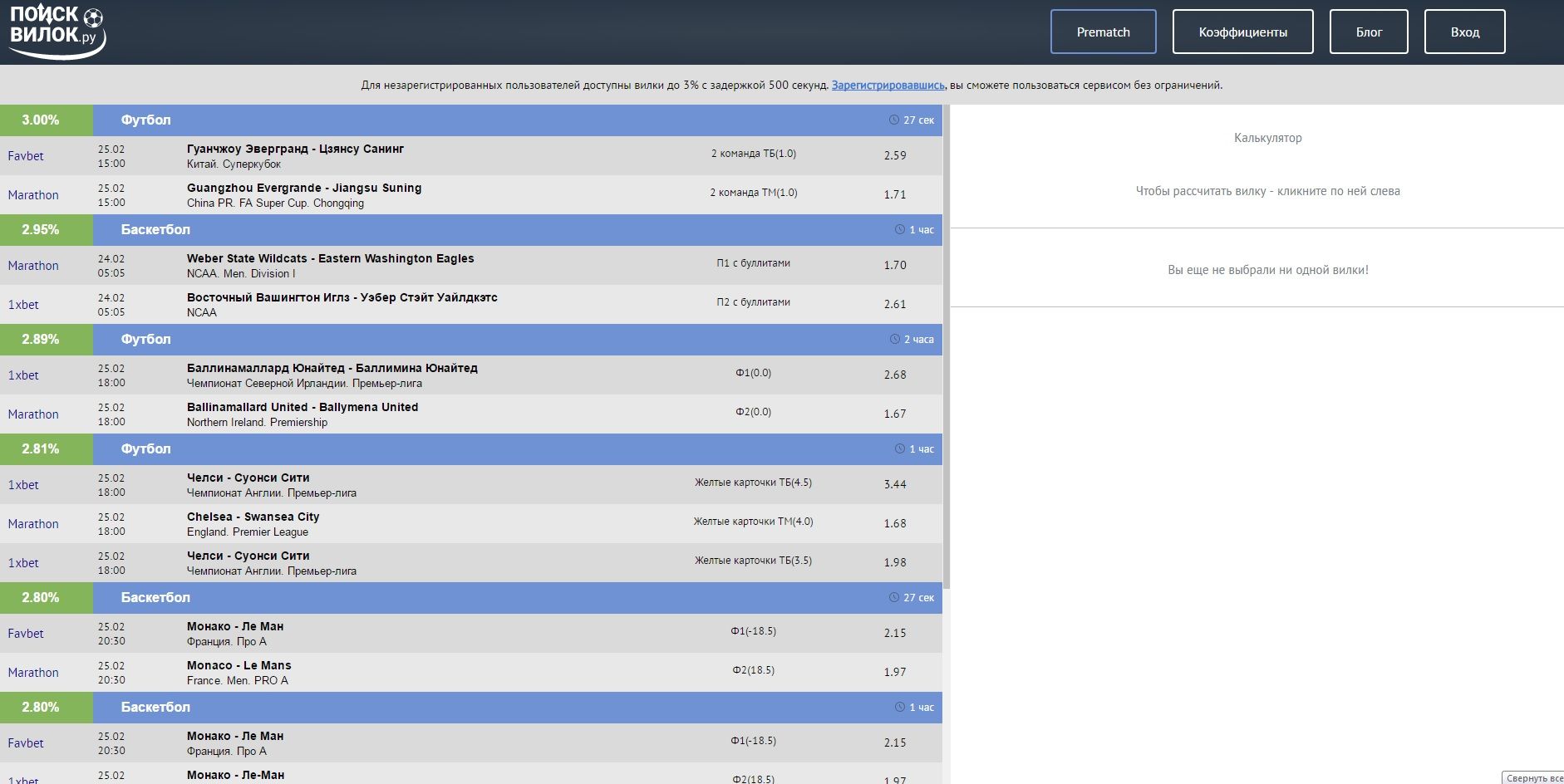This screenshot has height=784, width=1564.
Task: Click the Monaco - Le Mans Marathon row
Action: tap(470, 673)
